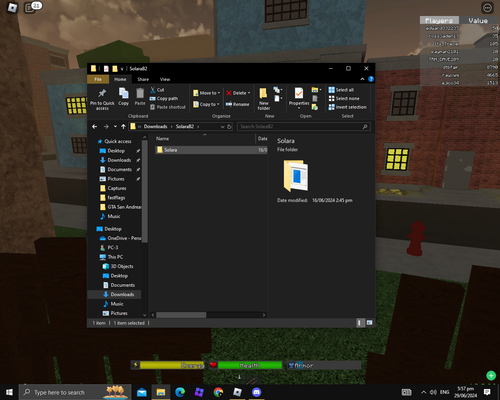Click the taskbar search box
Viewport: 500px width, 400px height.
coord(75,392)
